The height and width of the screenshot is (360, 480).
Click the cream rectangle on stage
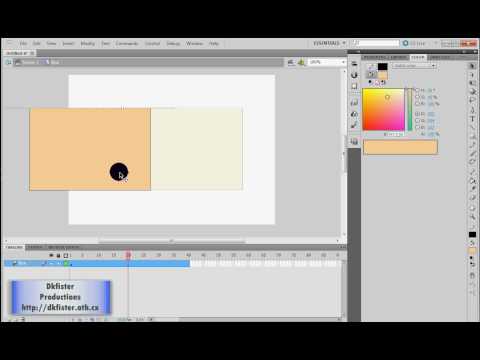197,149
